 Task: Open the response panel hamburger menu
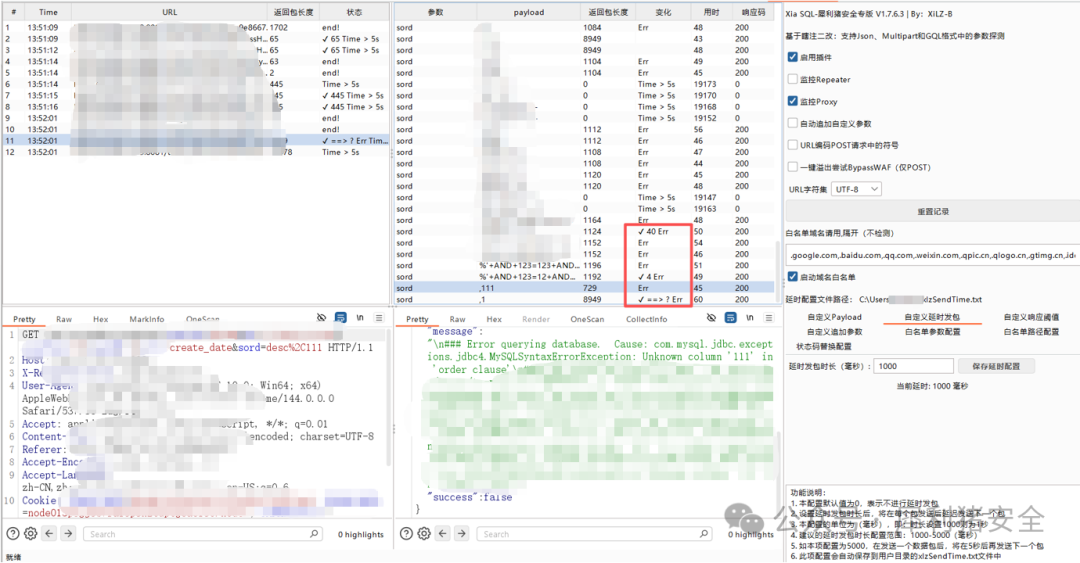770,317
